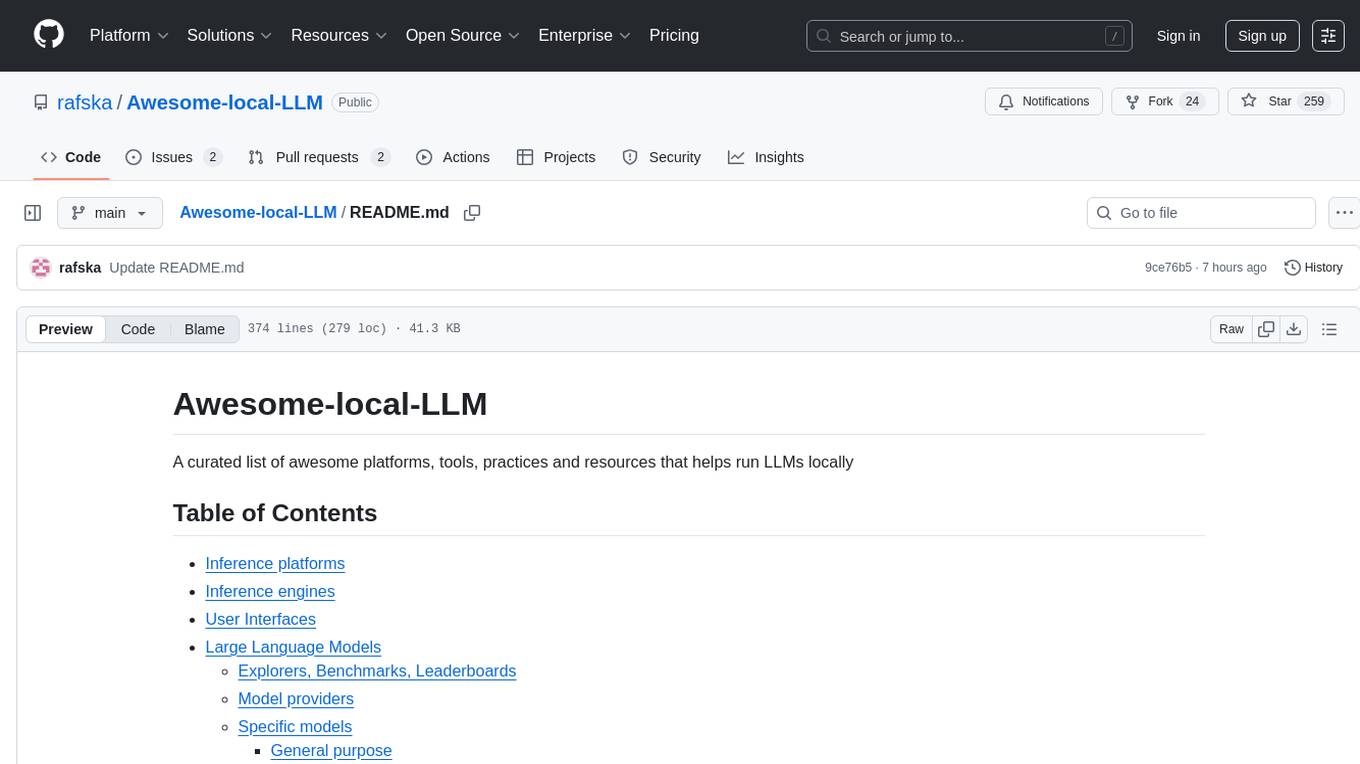Open the GitHub homepage logo

(x=49, y=35)
